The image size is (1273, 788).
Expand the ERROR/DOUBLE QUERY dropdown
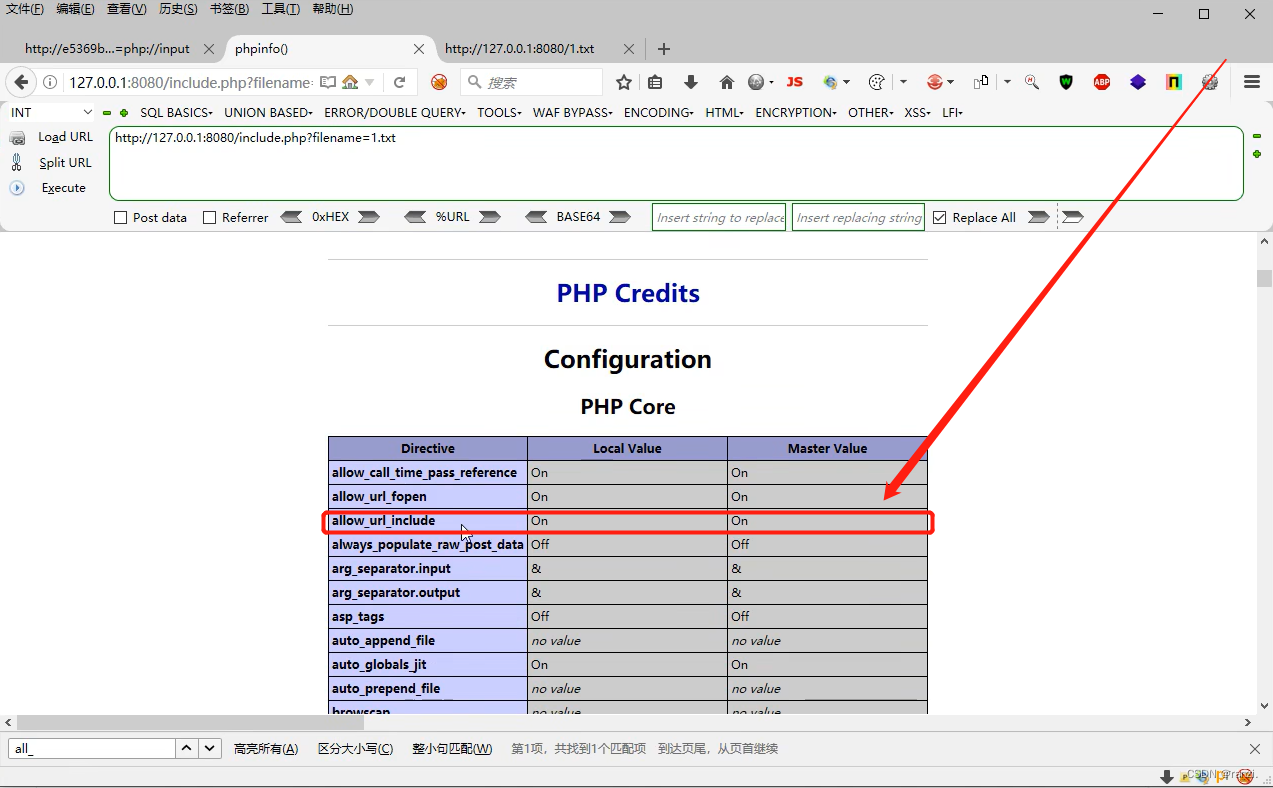[394, 112]
